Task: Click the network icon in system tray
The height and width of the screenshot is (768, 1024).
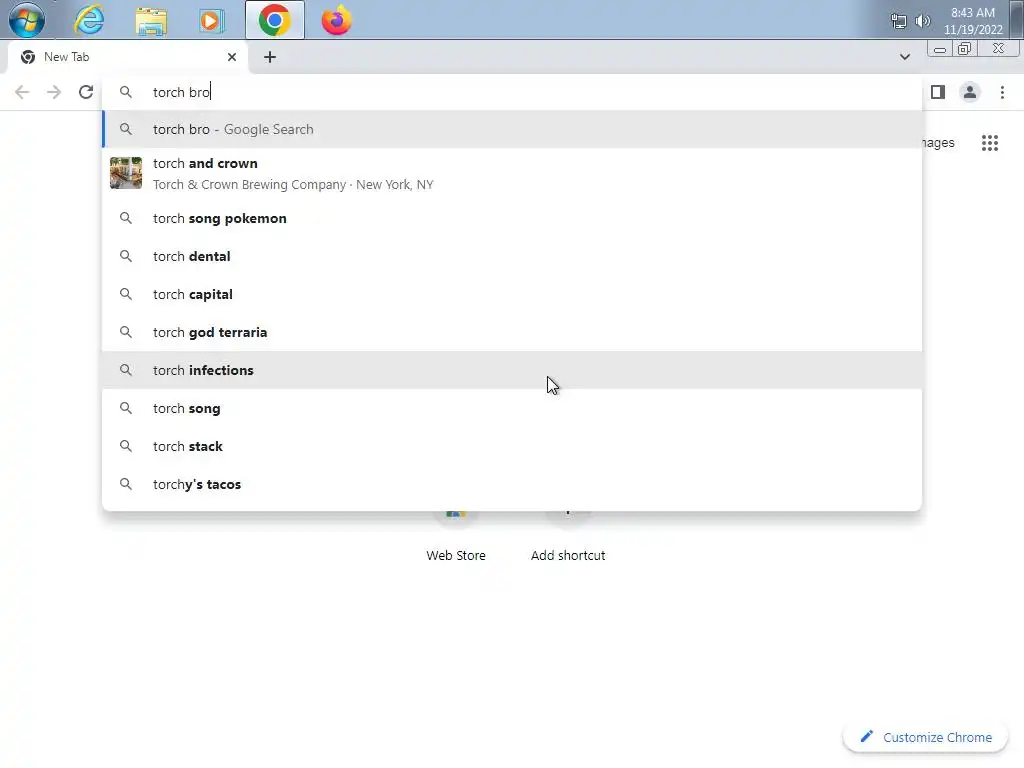Action: (899, 21)
